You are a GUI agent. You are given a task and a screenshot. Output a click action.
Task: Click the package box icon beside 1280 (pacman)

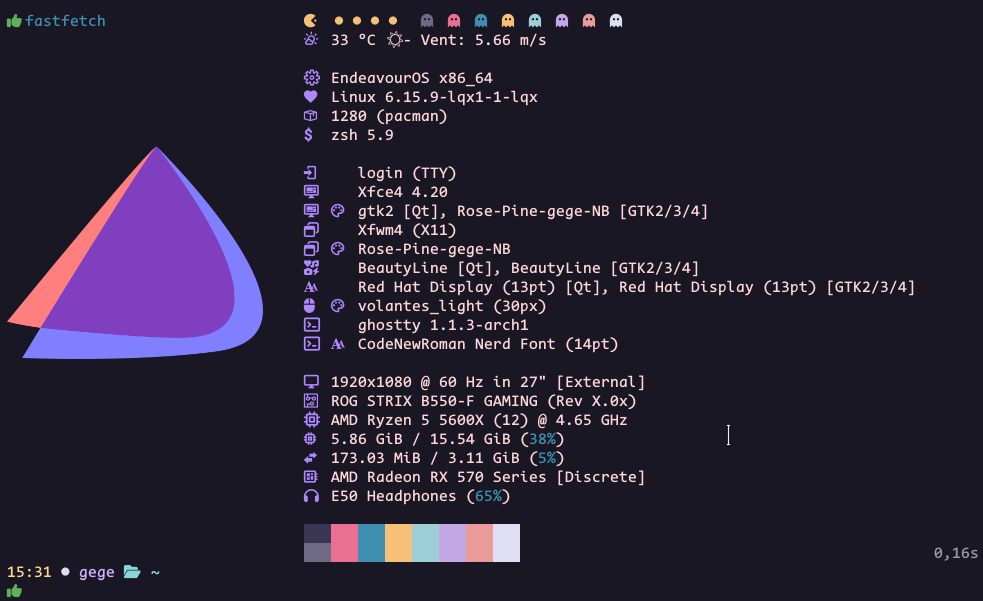click(310, 116)
